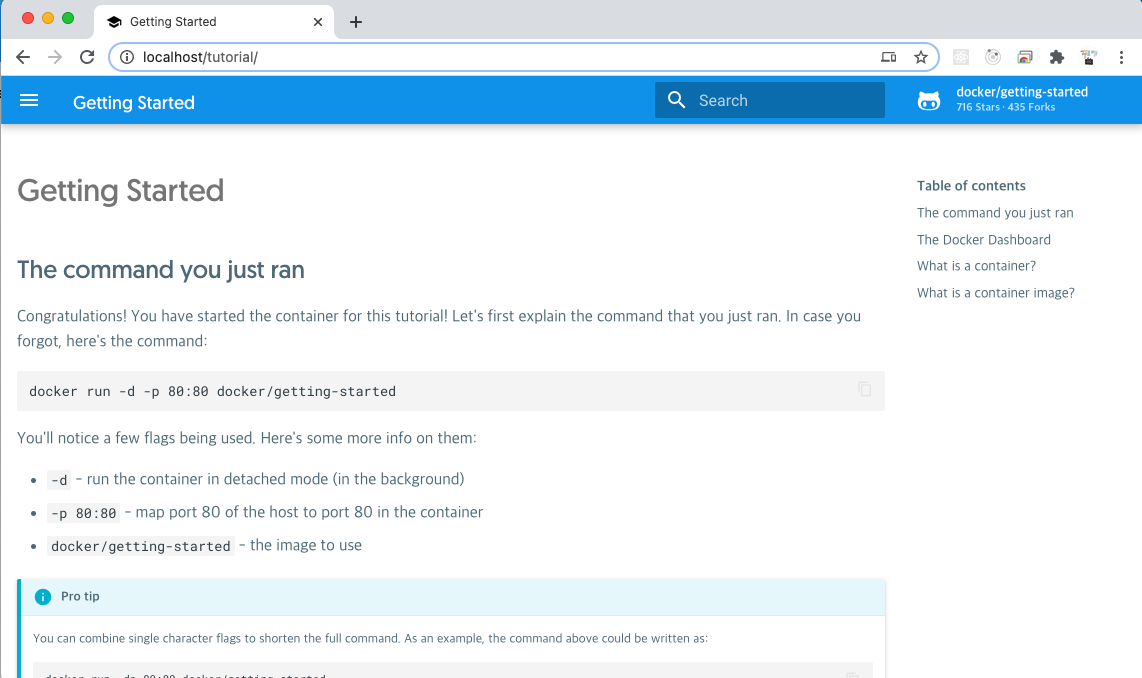Viewport: 1142px width, 678px height.
Task: Open a new browser tab
Action: coord(355,22)
